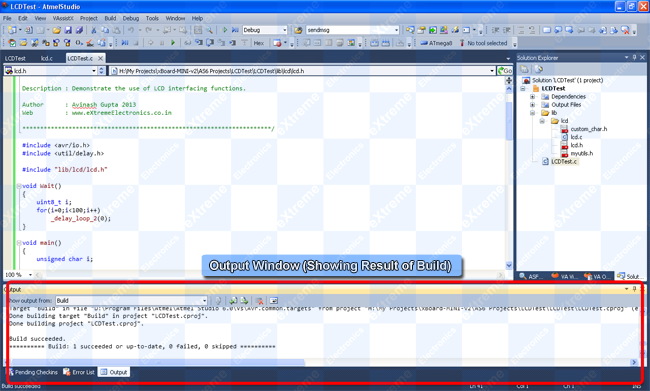Select the Output tab
The height and width of the screenshot is (391, 650).
coord(114,372)
